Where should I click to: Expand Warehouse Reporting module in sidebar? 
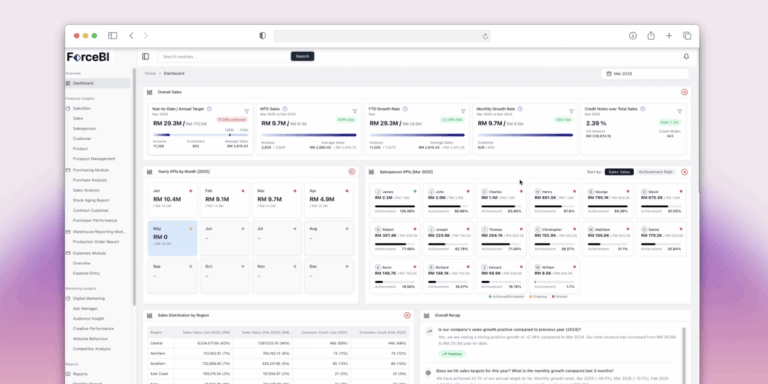[x=98, y=232]
